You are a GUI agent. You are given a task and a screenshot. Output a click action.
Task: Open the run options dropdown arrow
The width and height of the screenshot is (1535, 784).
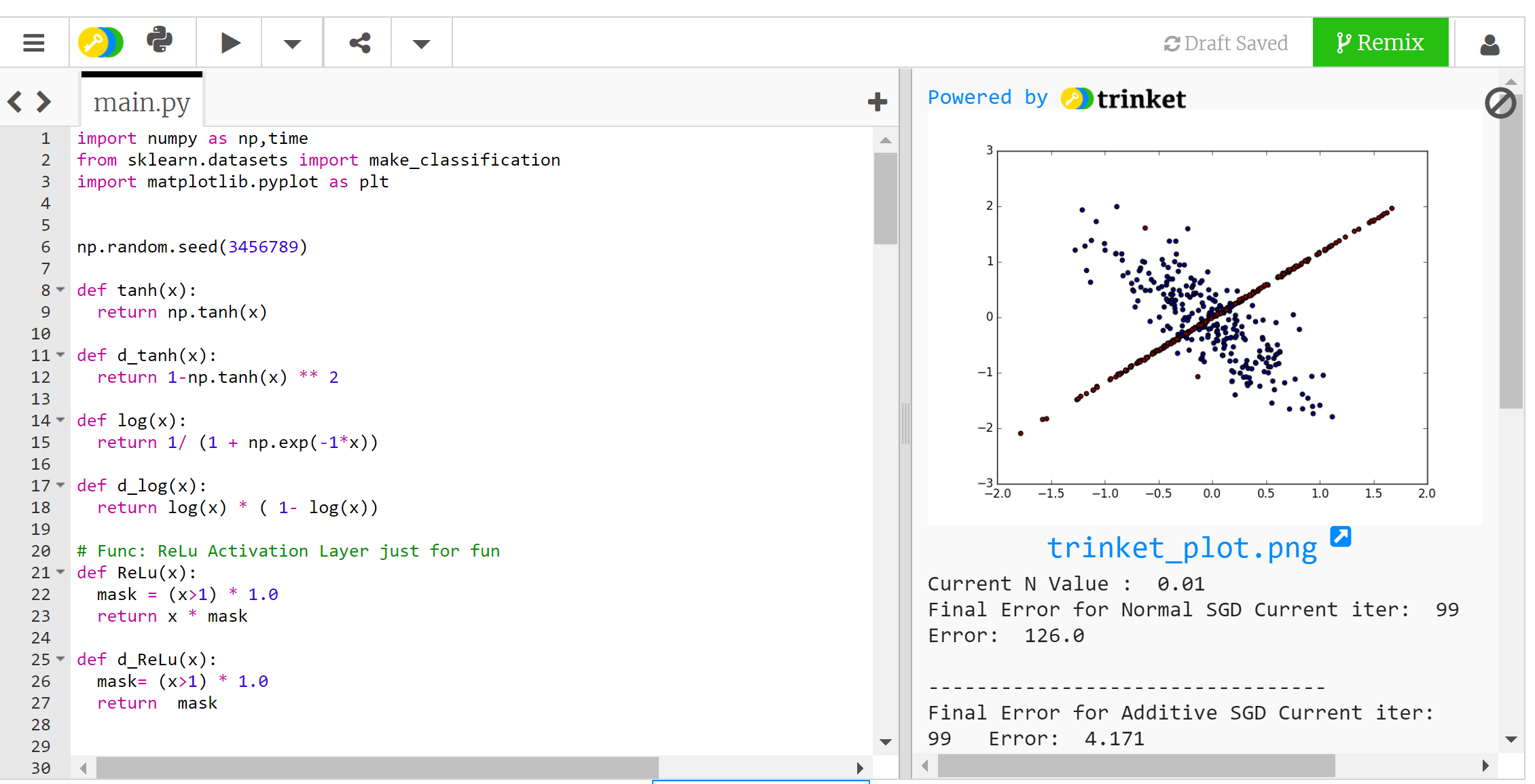pos(291,42)
